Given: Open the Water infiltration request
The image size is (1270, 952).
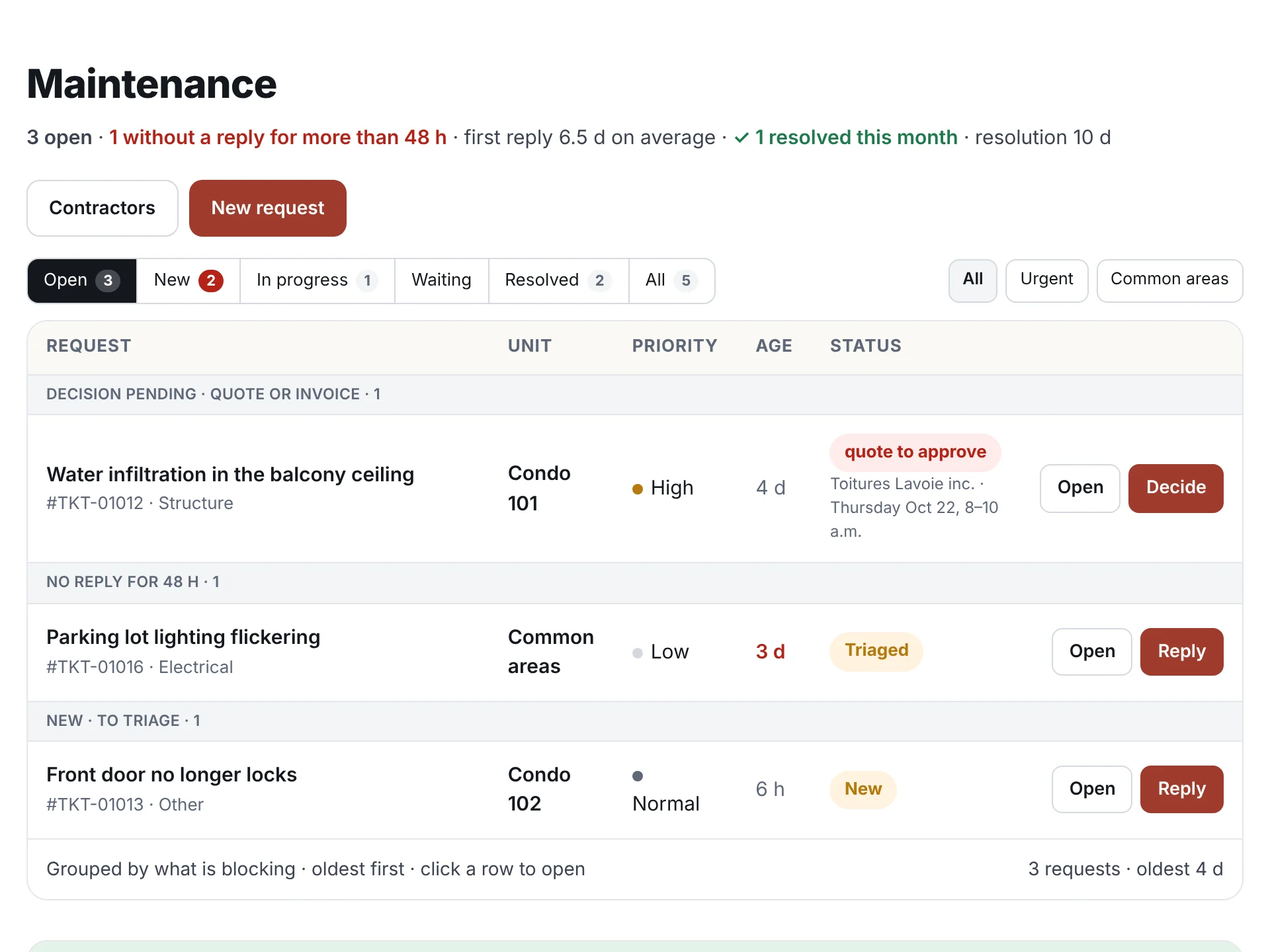Looking at the screenshot, I should 1080,488.
